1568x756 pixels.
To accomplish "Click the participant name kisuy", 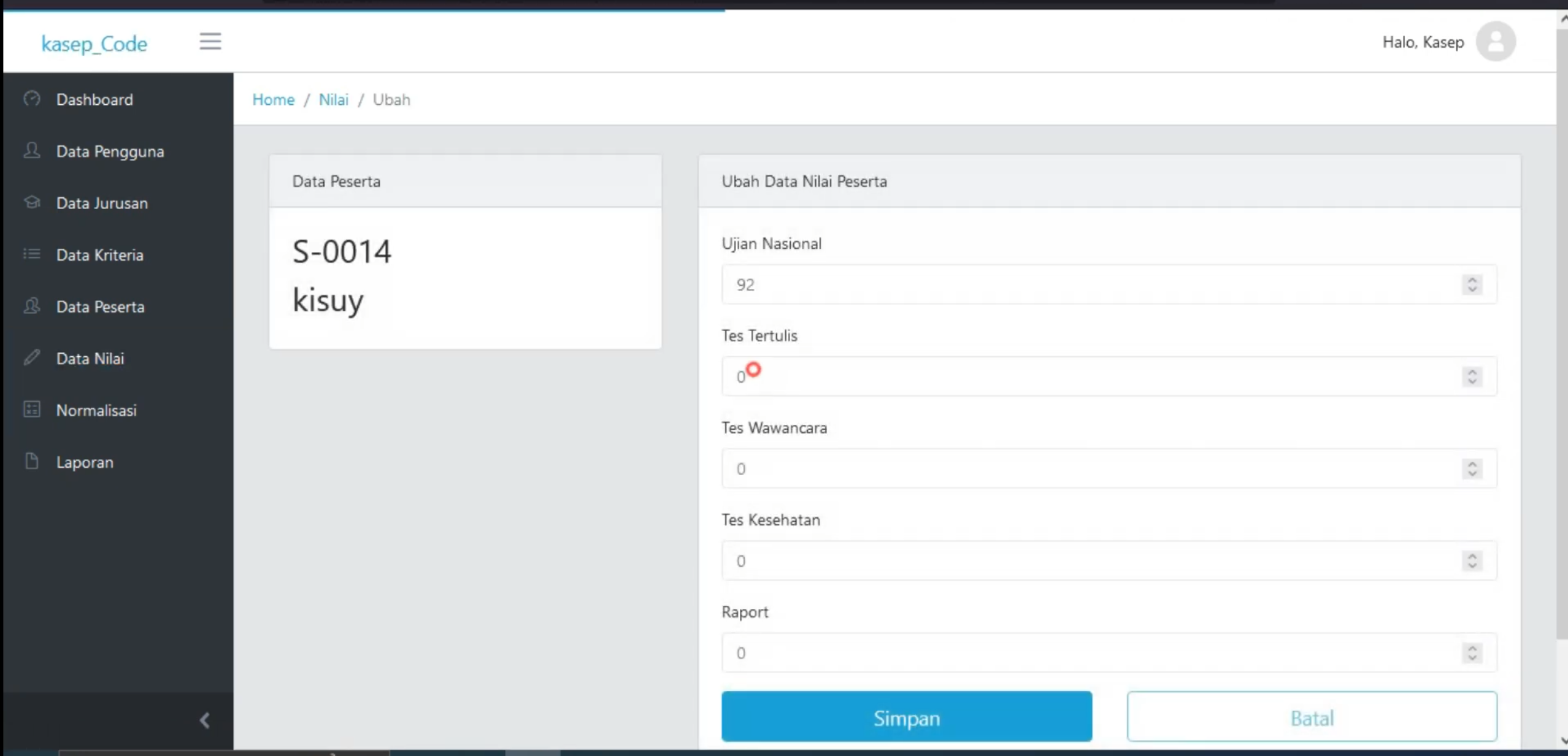I will 328,300.
